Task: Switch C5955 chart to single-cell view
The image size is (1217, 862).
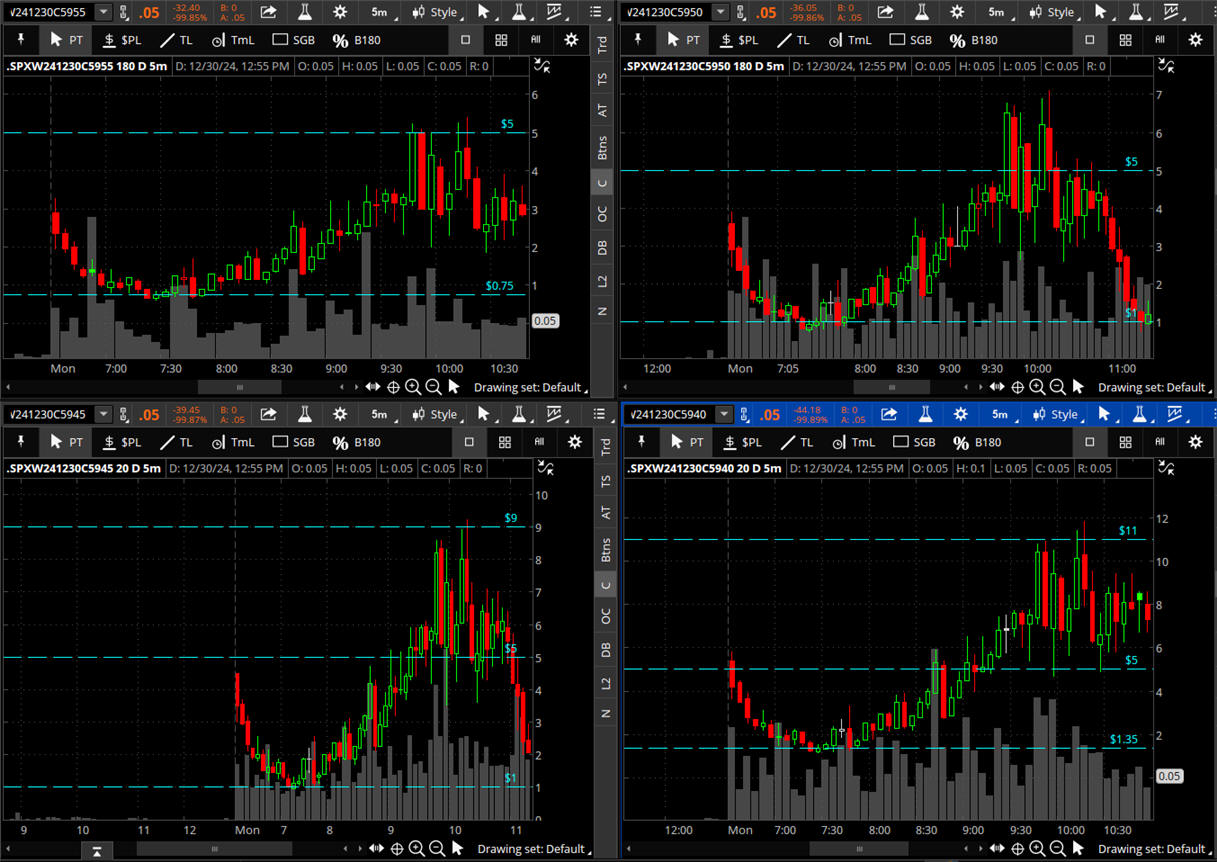Action: [x=465, y=40]
